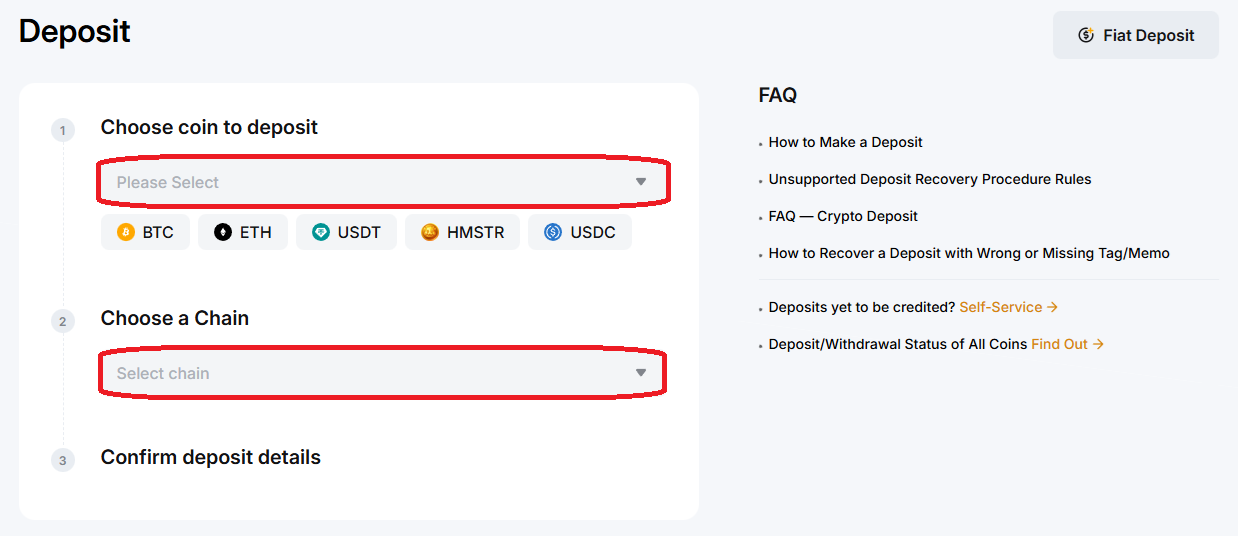Click the chain selector dropdown arrow

641,373
